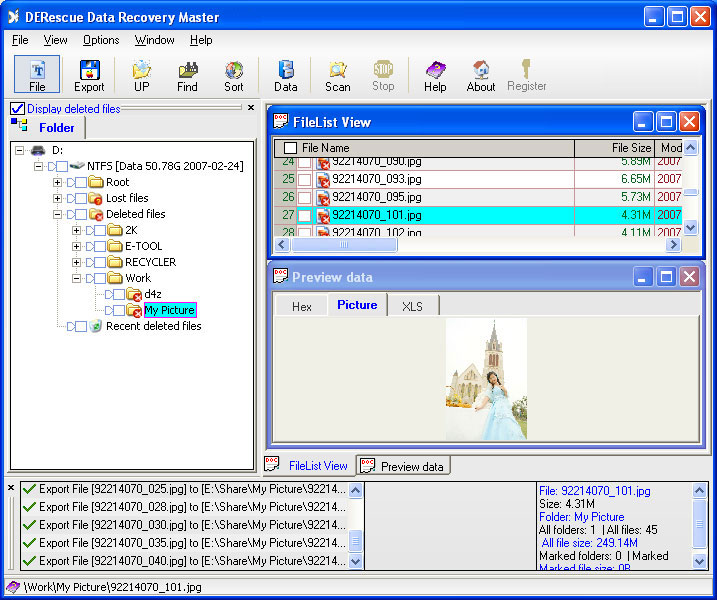Expand the Root folder tree node

click(x=57, y=182)
